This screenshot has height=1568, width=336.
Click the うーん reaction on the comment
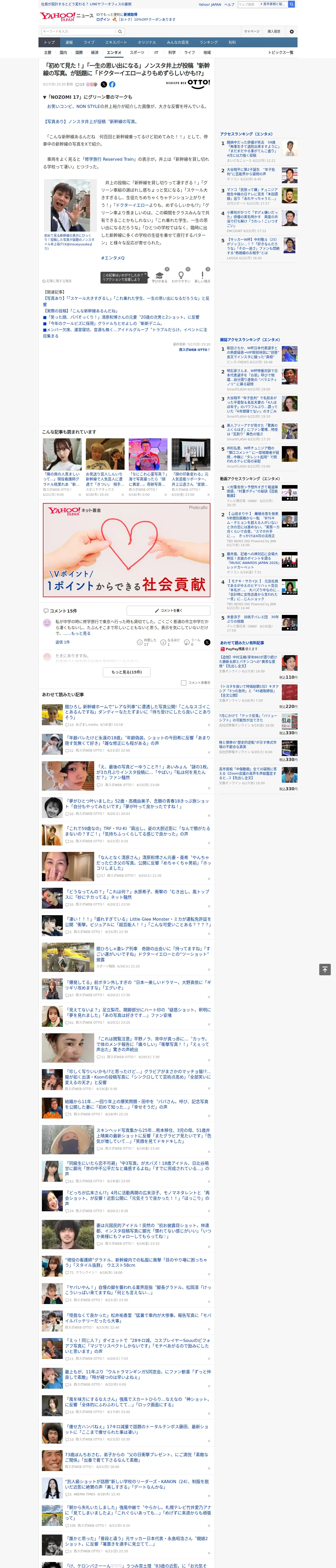(193, 642)
